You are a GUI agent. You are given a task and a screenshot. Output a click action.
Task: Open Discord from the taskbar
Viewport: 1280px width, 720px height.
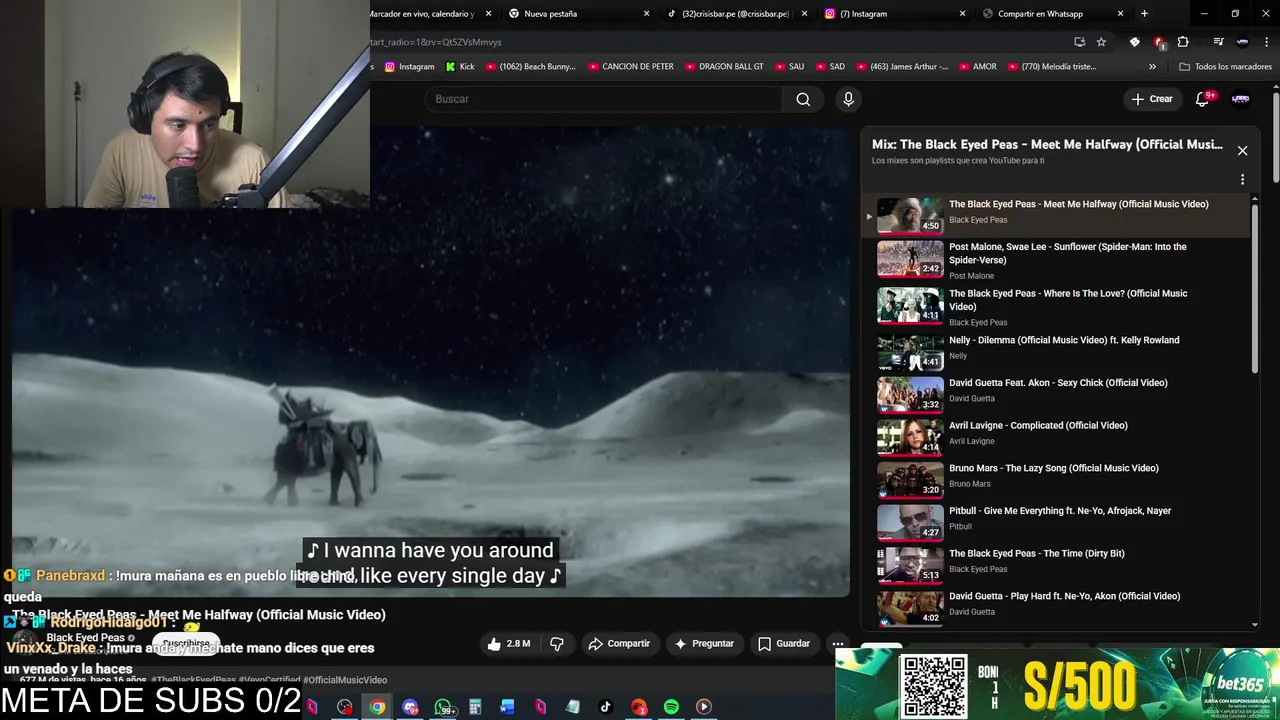pos(410,707)
